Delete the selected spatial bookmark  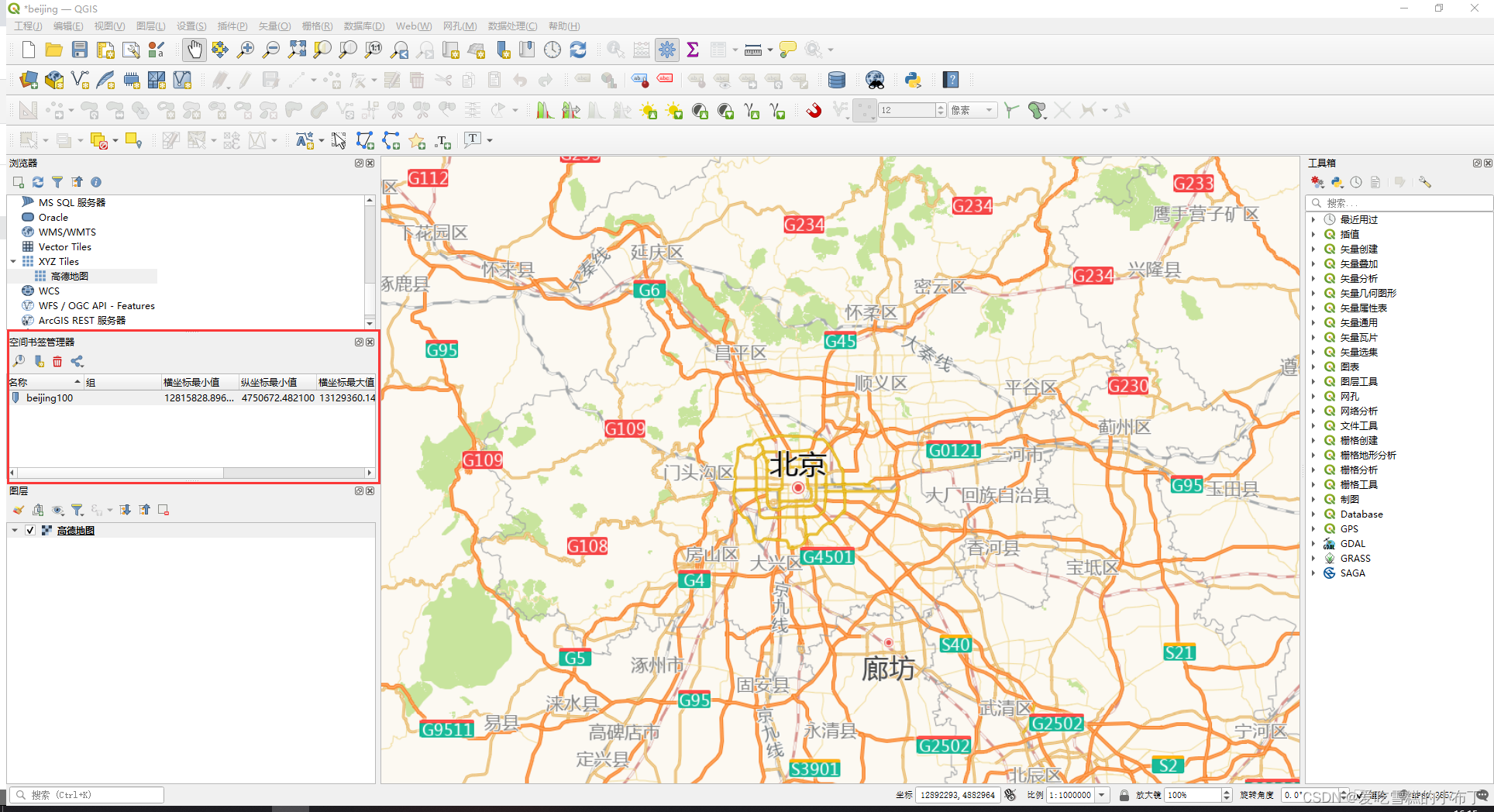[x=57, y=362]
